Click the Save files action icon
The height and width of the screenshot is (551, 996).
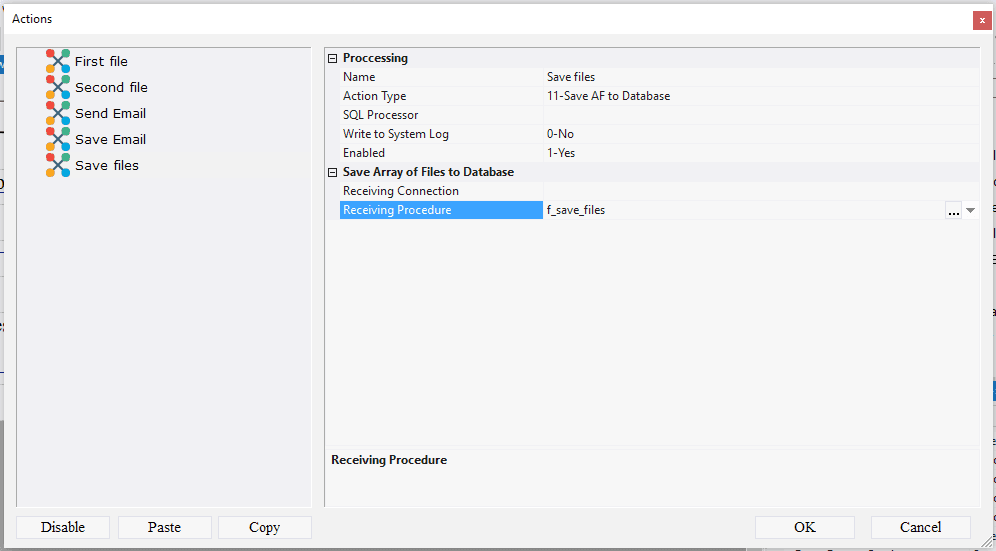tap(58, 165)
